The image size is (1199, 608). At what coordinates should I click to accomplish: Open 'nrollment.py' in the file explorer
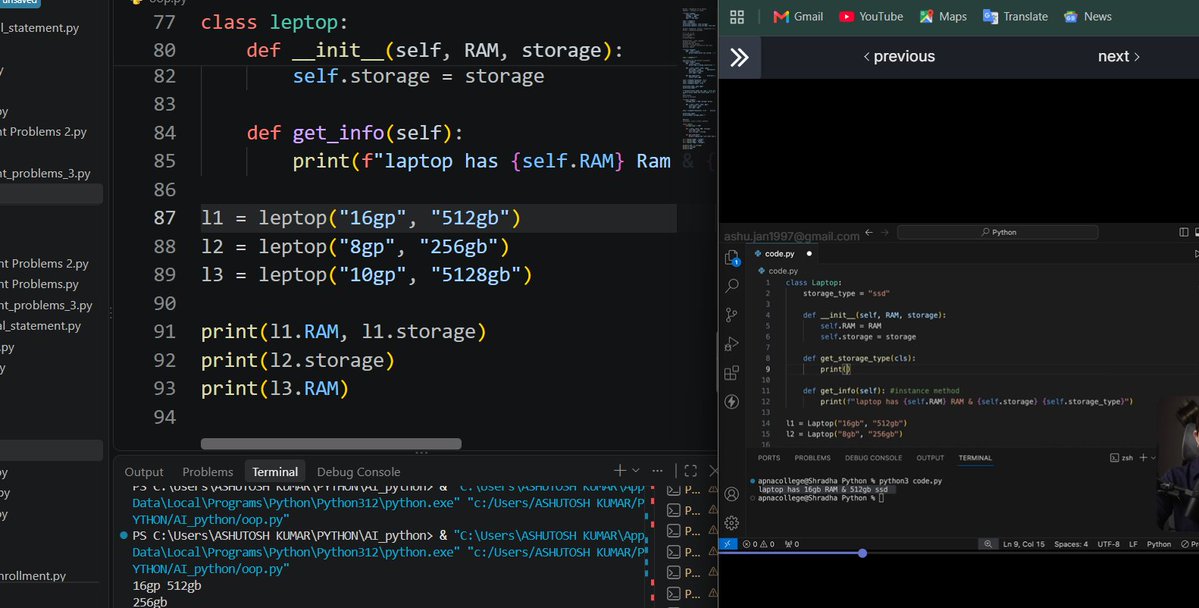33,576
